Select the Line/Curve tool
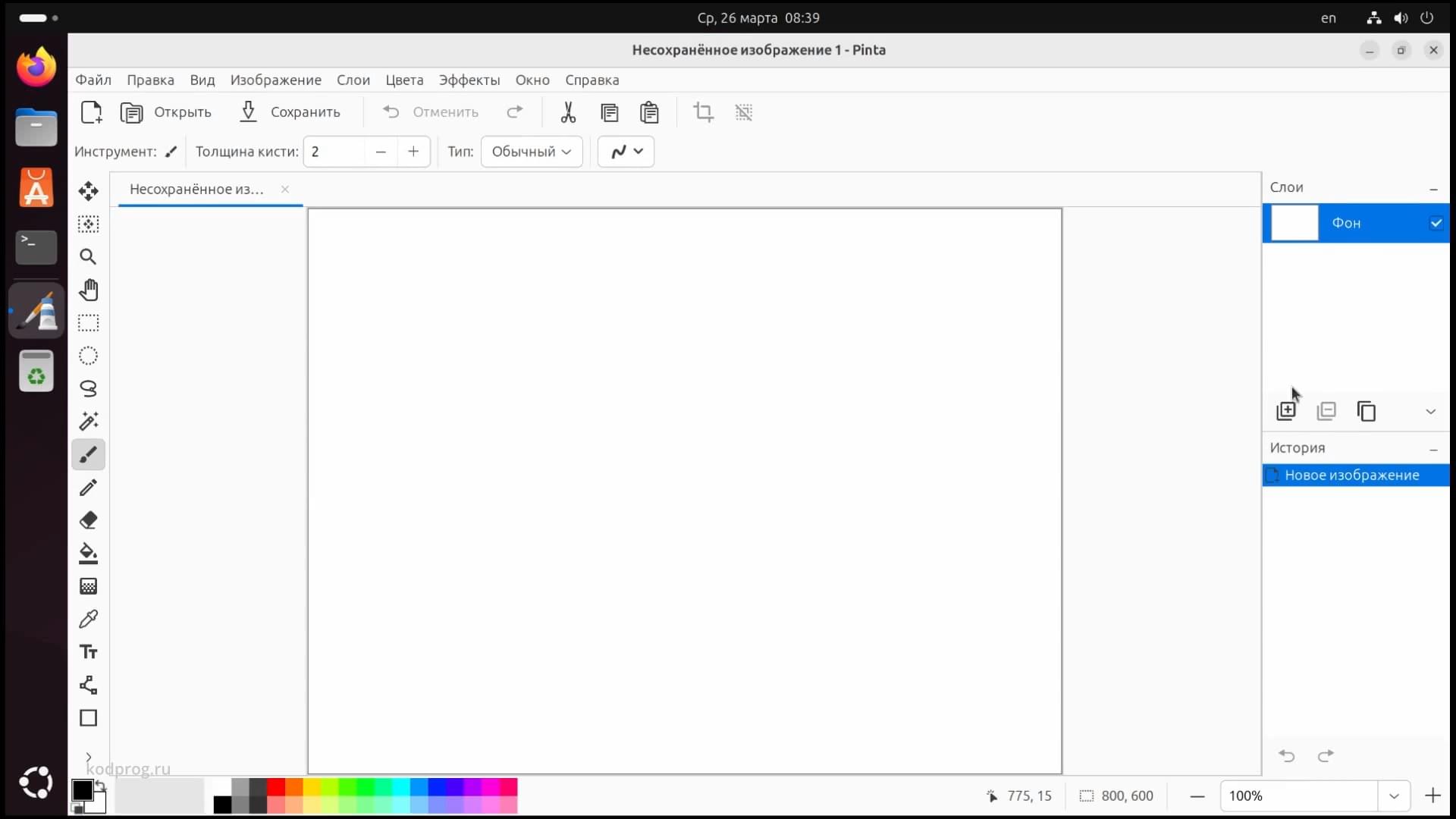Viewport: 1456px width, 819px height. point(88,686)
